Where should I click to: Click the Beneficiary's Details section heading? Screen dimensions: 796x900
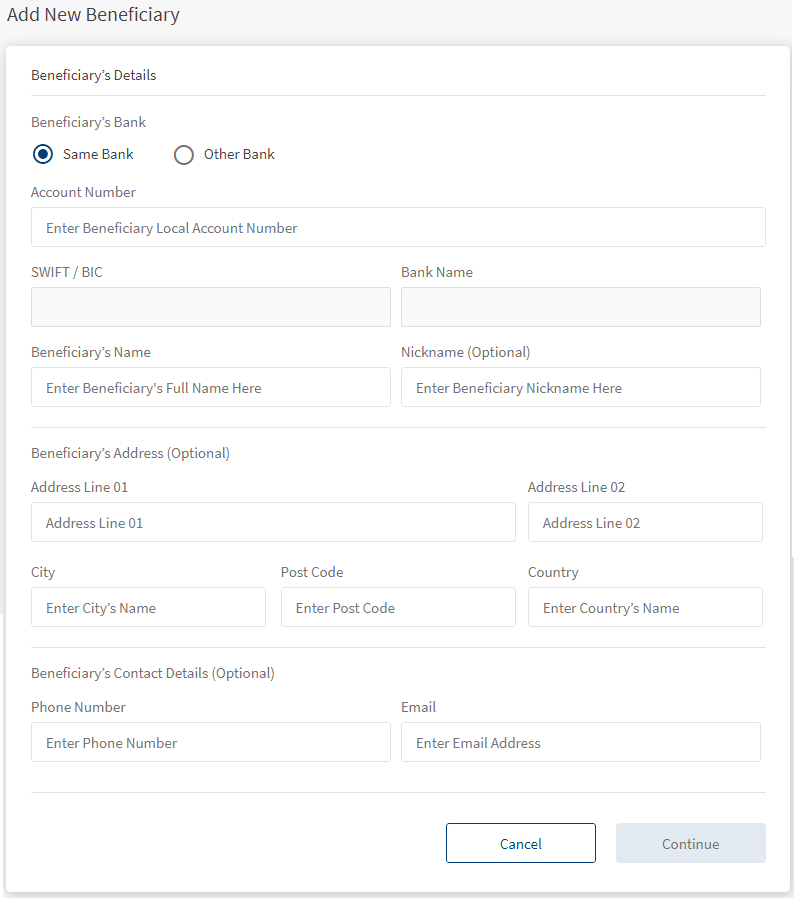click(x=94, y=75)
